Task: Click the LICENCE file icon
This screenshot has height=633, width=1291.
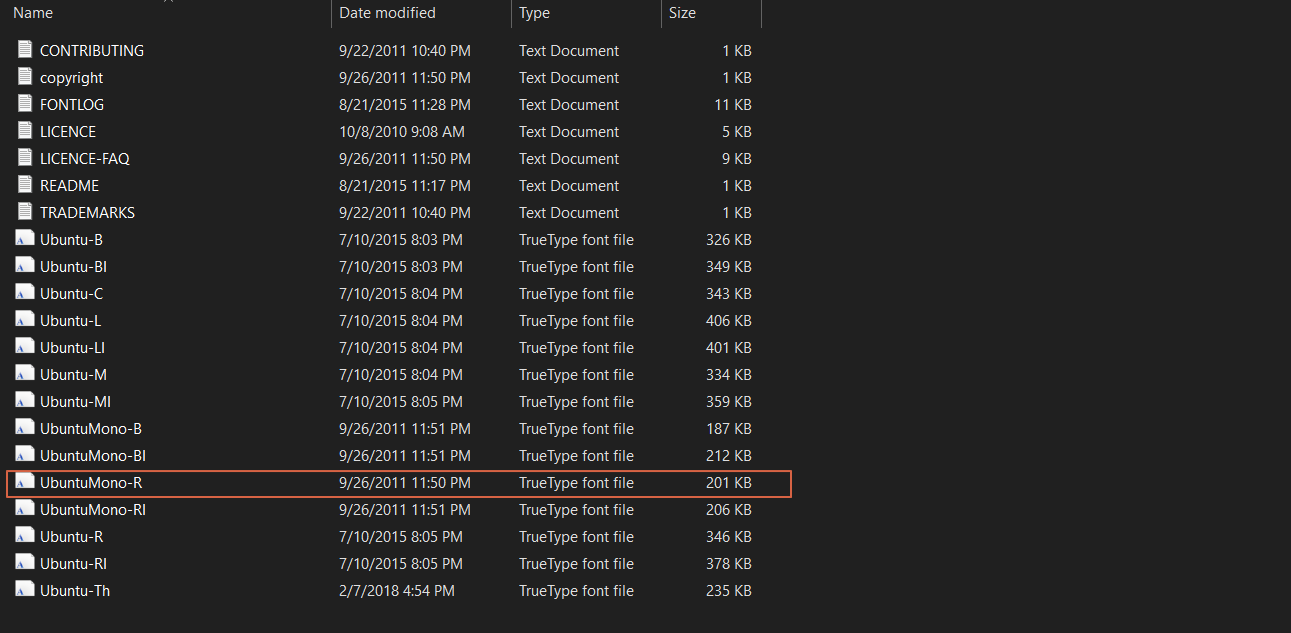Action: pyautogui.click(x=25, y=130)
